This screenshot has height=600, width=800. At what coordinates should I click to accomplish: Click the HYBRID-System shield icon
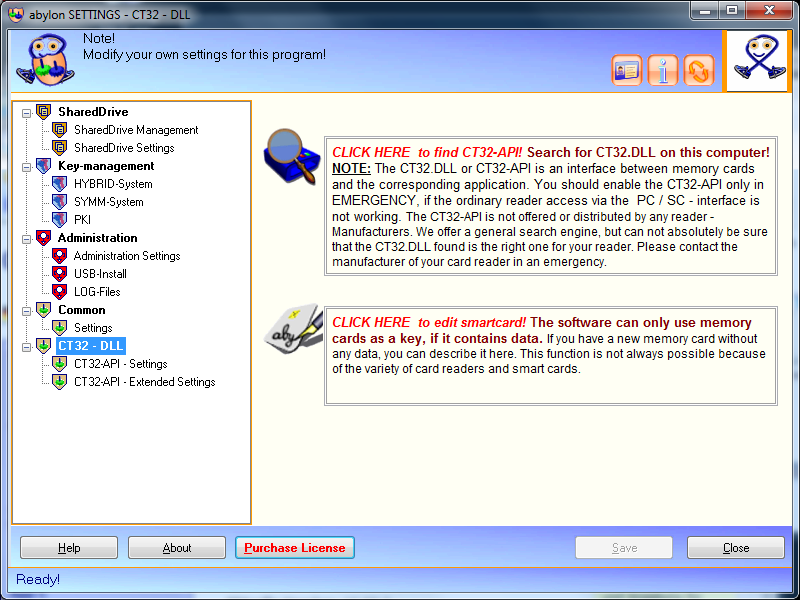(x=60, y=184)
